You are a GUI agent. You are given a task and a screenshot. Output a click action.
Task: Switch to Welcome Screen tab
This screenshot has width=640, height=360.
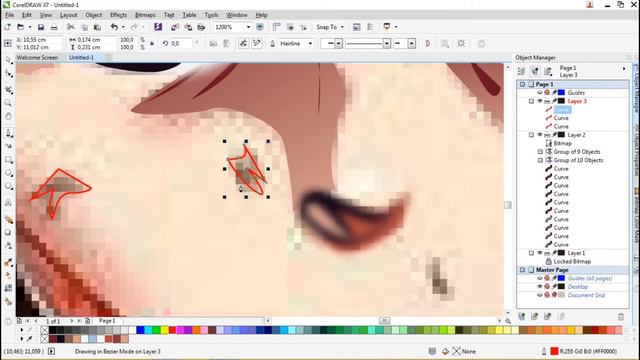(x=37, y=58)
